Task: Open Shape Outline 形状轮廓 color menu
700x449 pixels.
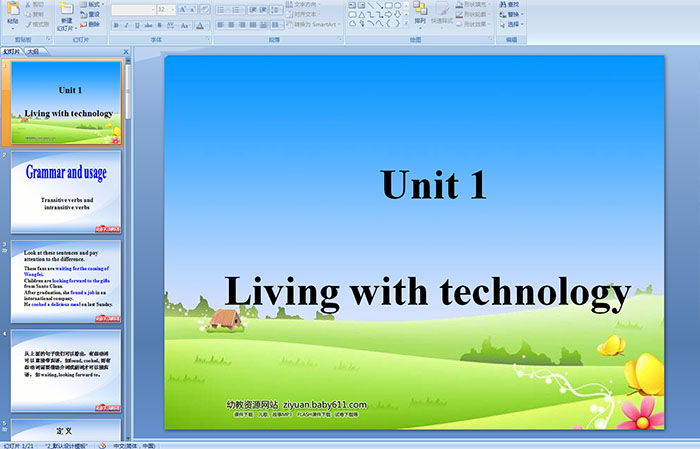Action: (x=474, y=14)
